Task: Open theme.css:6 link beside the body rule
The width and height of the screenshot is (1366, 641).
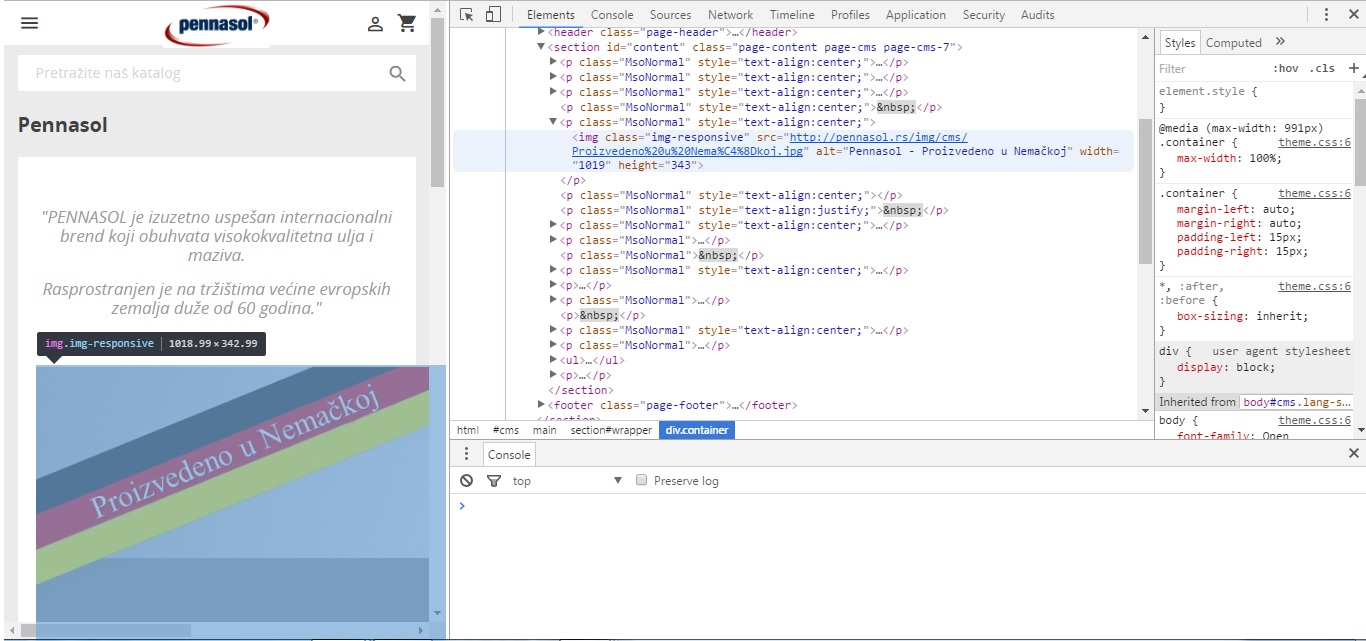Action: click(x=1314, y=420)
